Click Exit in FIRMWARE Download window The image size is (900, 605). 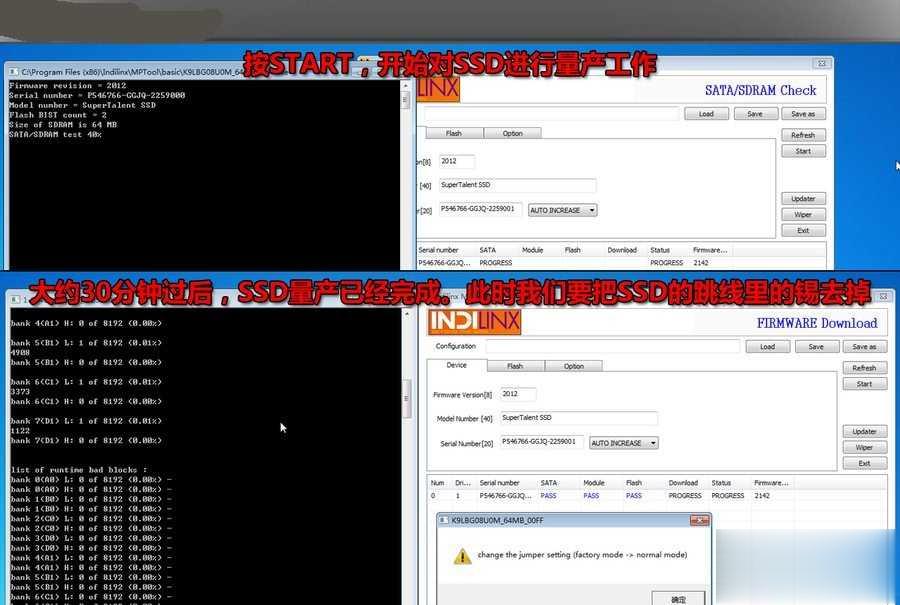tap(864, 463)
